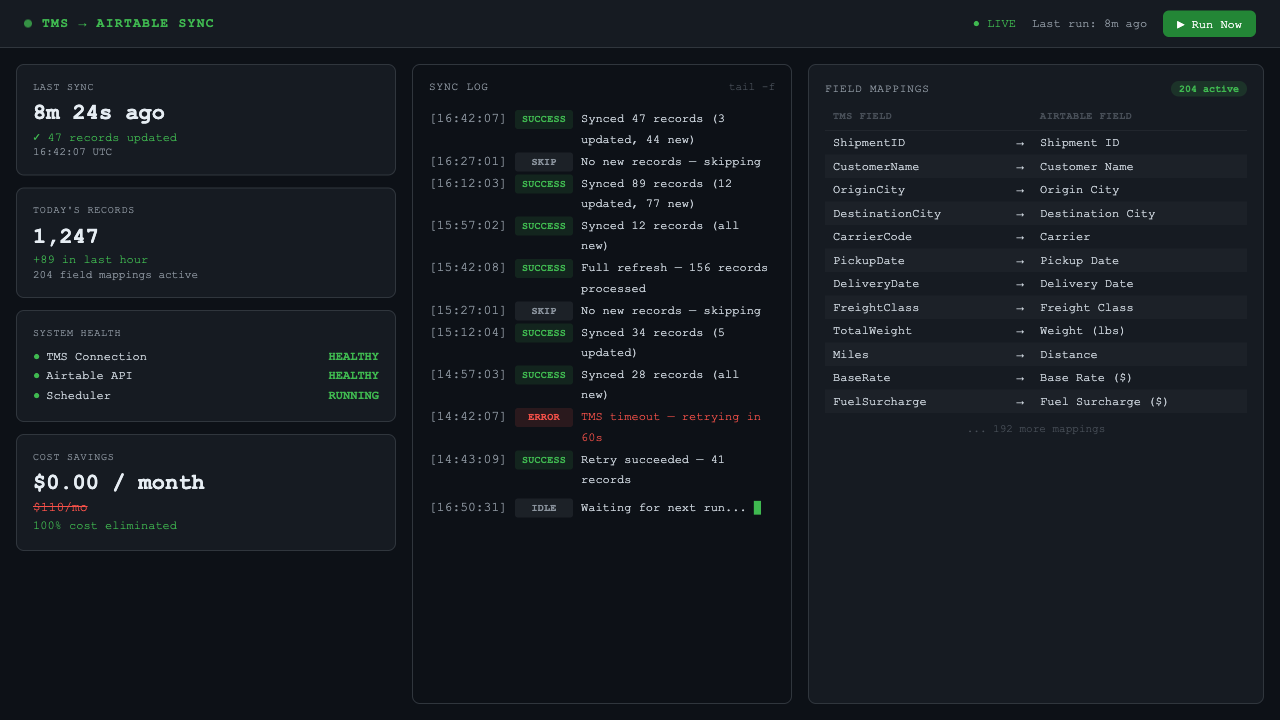Click the 'Base Rate ($)' Airtable field
This screenshot has width=1280, height=720.
point(1086,378)
